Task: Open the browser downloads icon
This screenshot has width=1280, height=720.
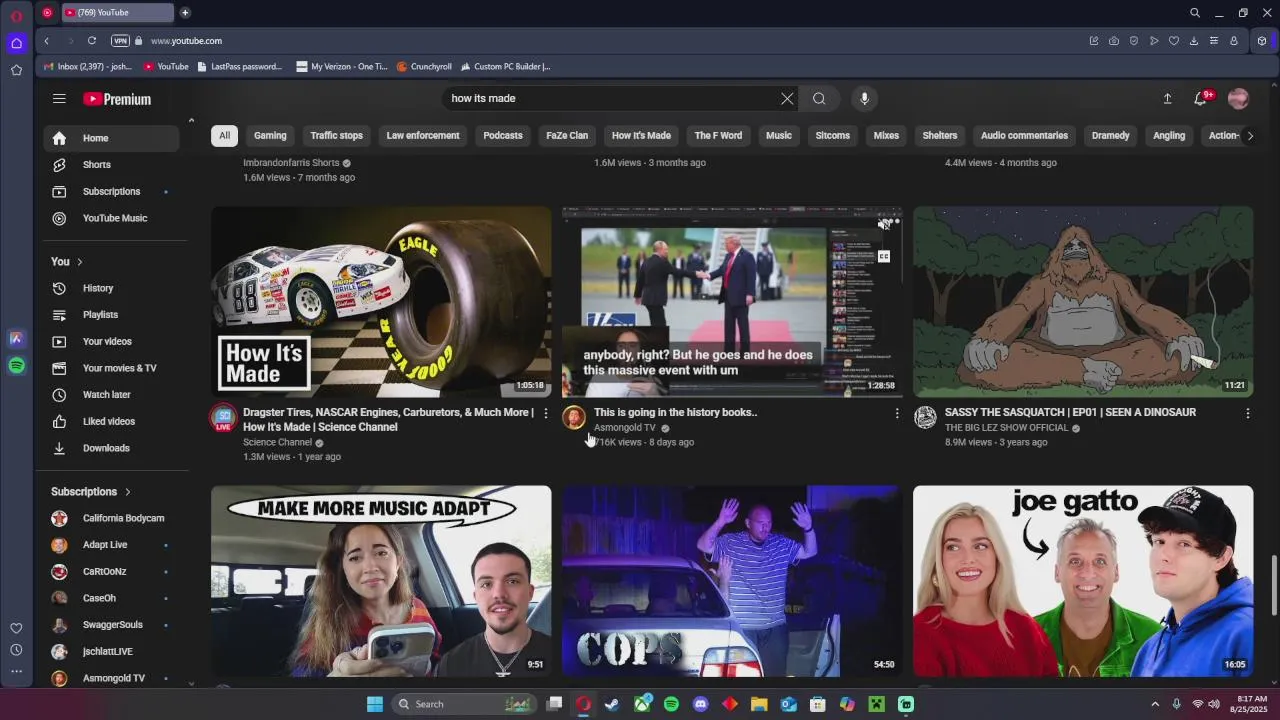Action: (x=1194, y=41)
